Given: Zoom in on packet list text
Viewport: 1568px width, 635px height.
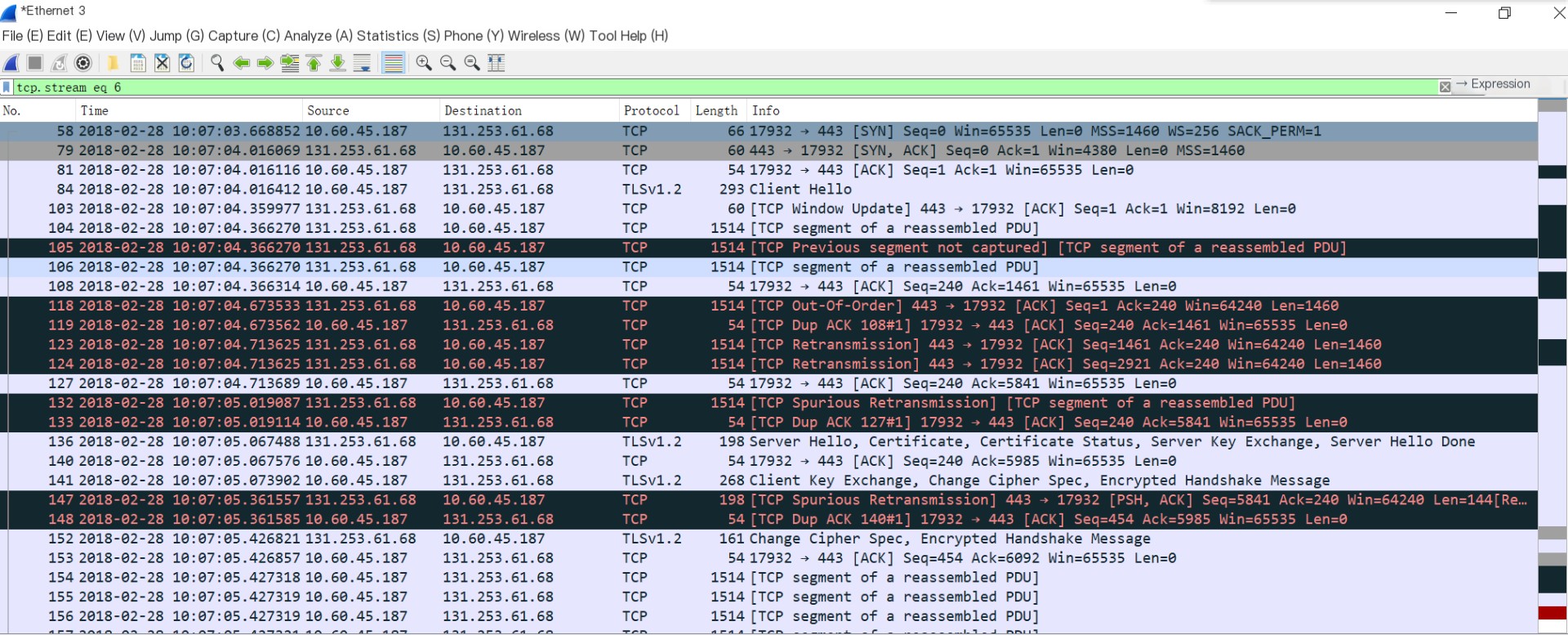Looking at the screenshot, I should click(423, 63).
